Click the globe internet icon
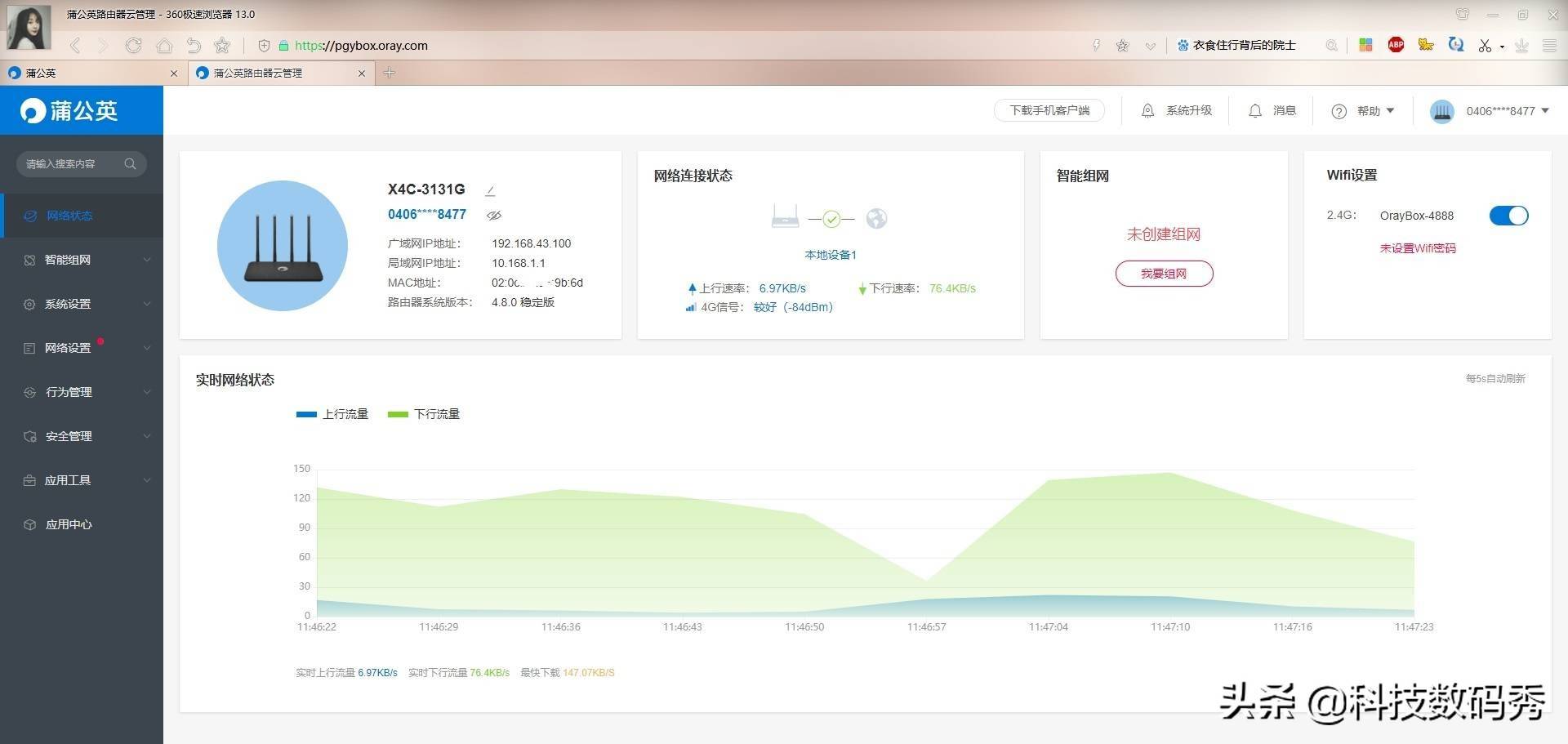1568x744 pixels. 876,218
